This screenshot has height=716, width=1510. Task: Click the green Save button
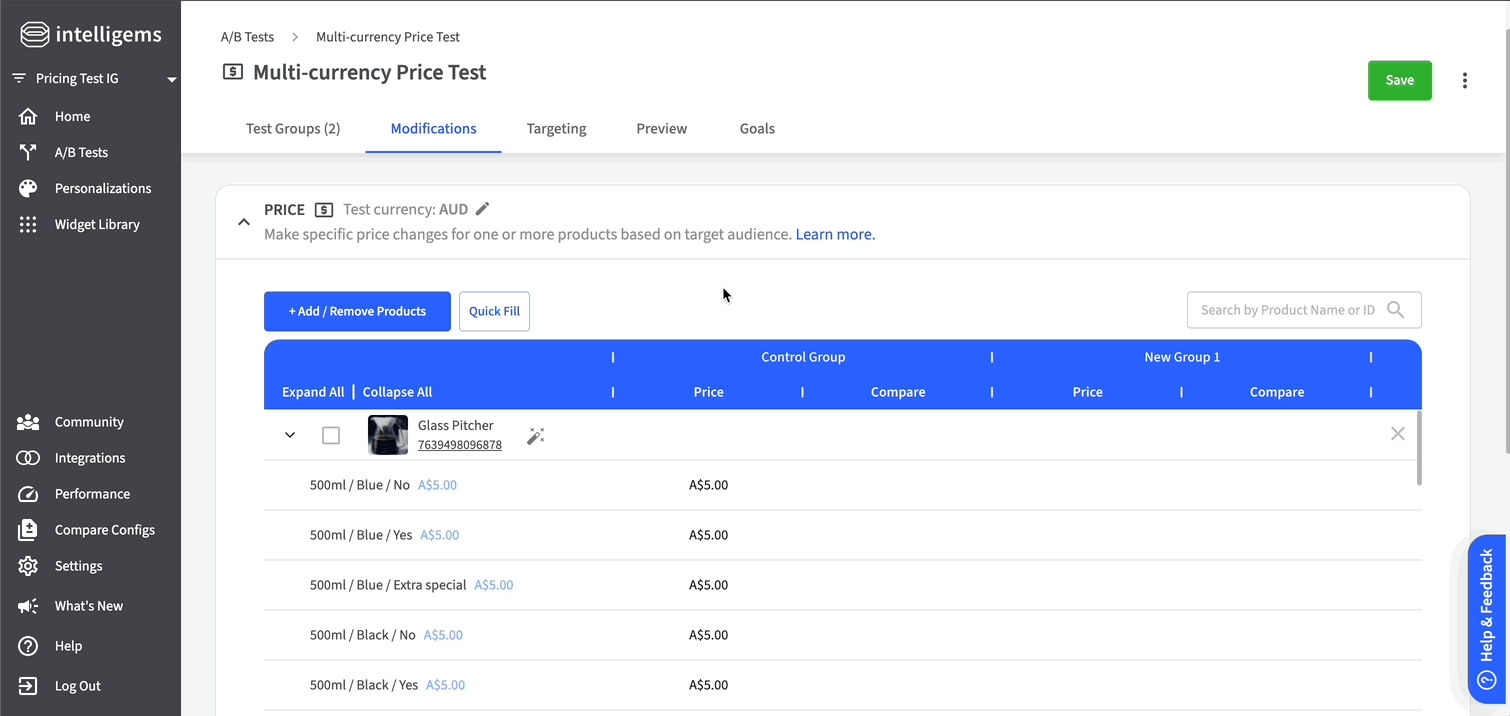pyautogui.click(x=1399, y=80)
